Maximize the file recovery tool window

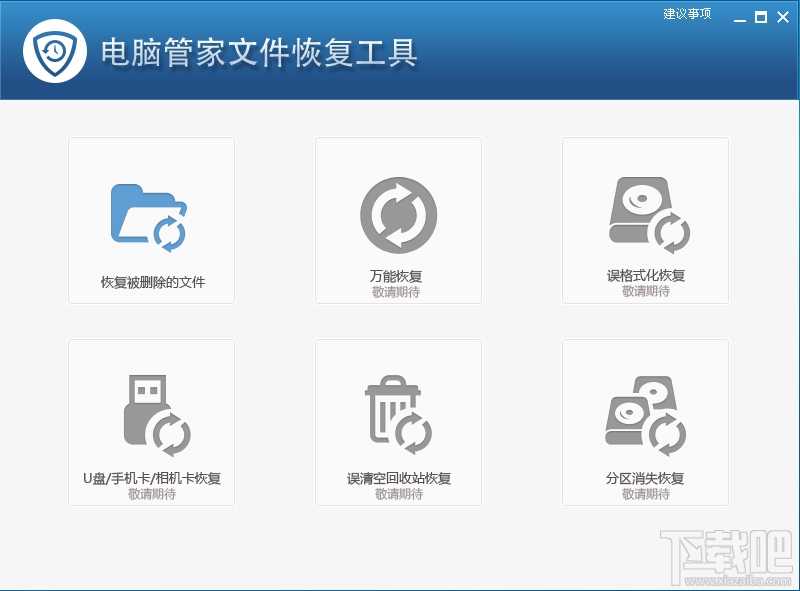click(x=761, y=17)
